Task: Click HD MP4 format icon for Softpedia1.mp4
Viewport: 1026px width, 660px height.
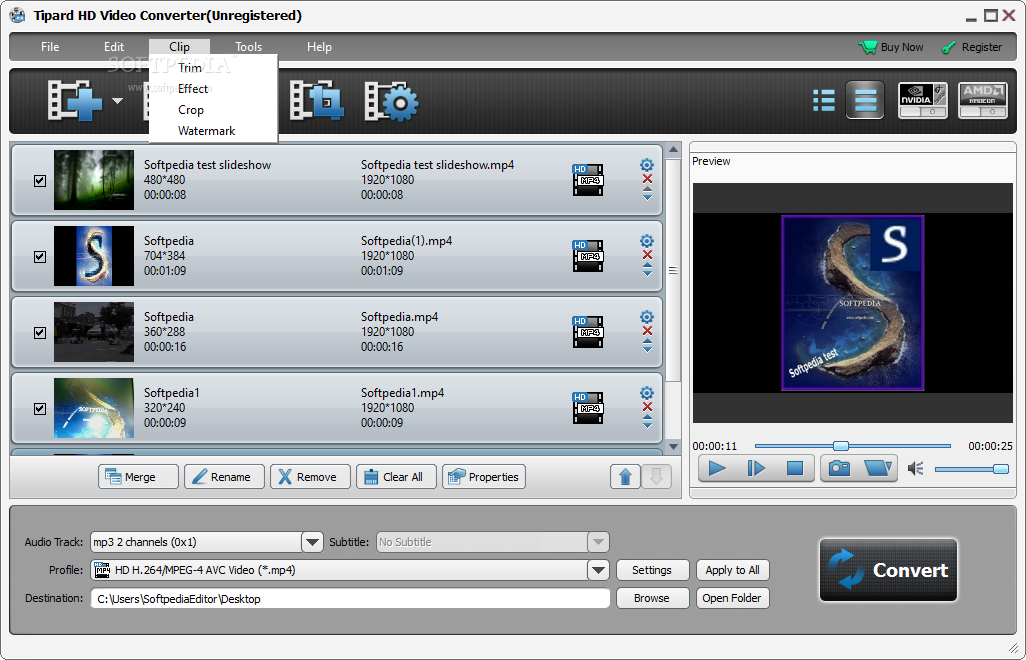Action: 588,408
